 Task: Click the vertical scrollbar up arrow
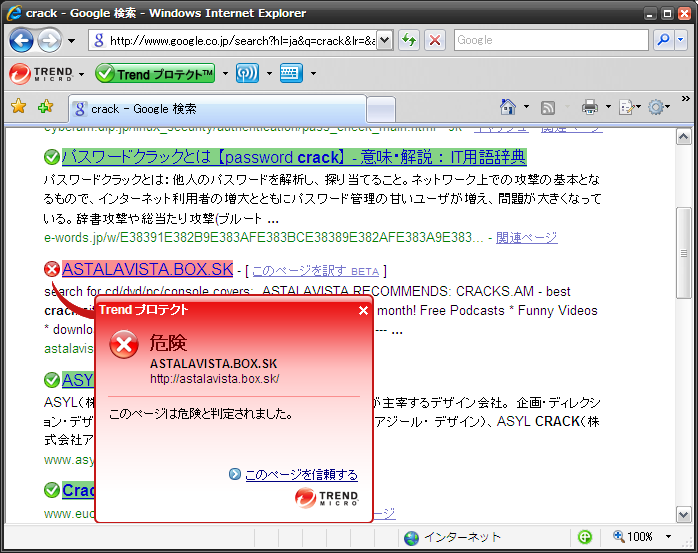click(x=684, y=137)
